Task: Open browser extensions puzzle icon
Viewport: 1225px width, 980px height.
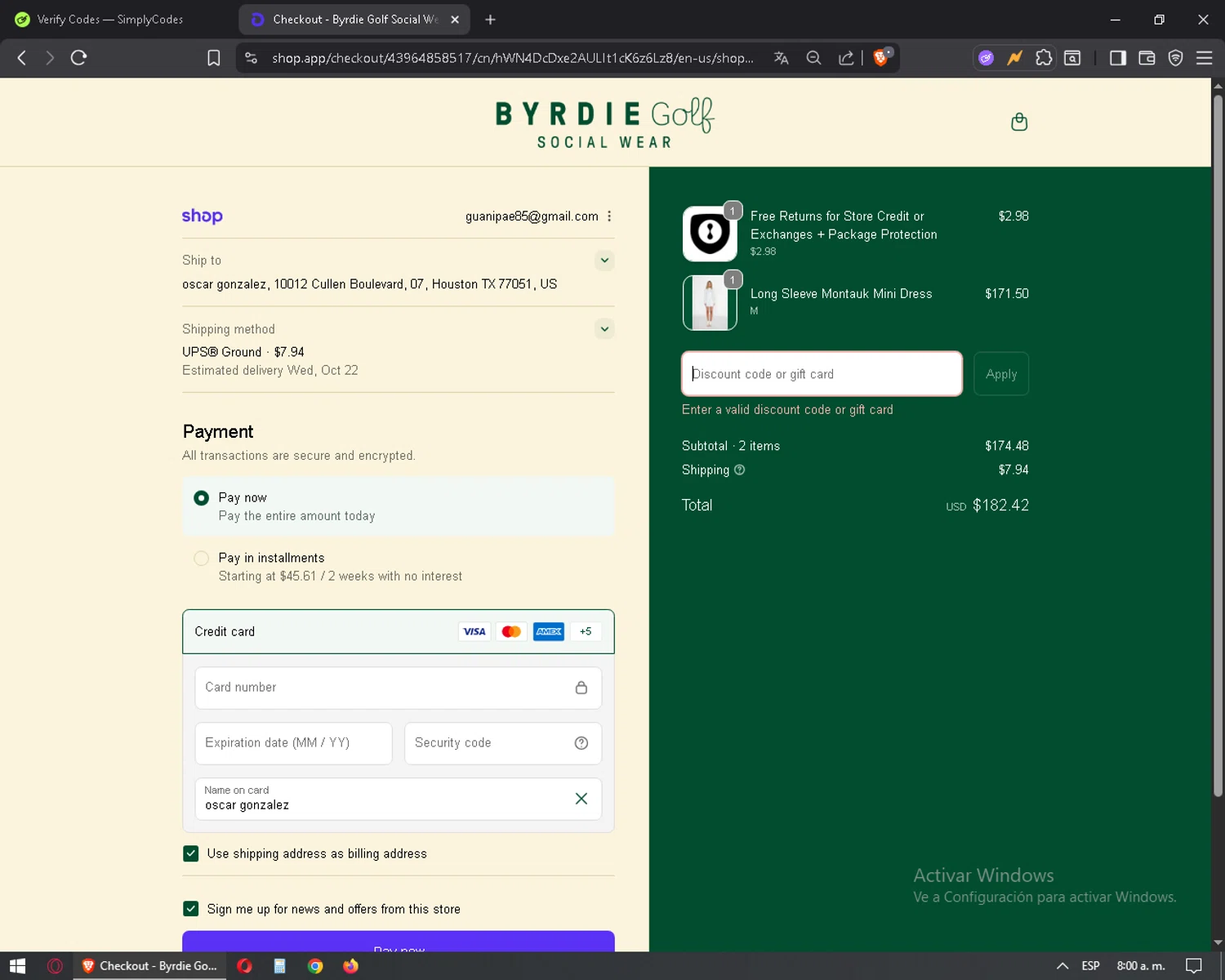Action: [1044, 58]
